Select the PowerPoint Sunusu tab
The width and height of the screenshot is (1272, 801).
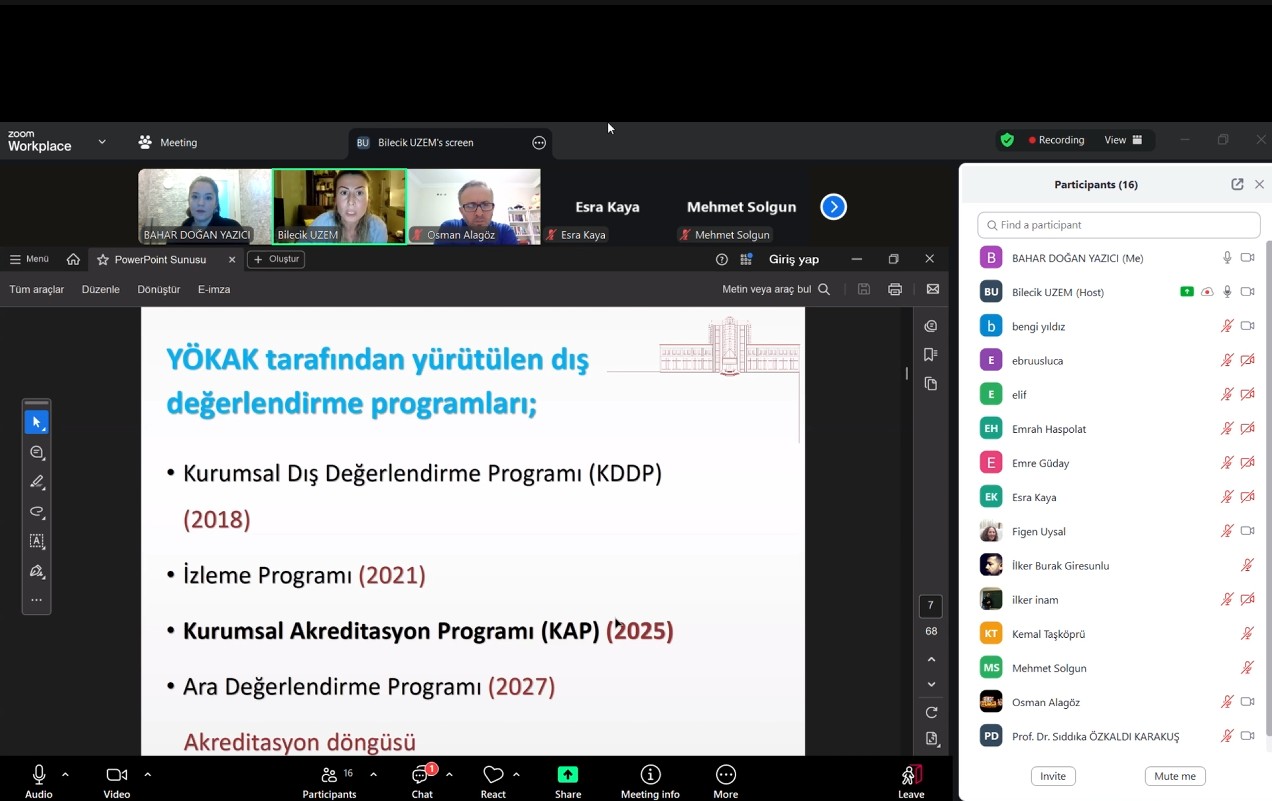click(160, 259)
